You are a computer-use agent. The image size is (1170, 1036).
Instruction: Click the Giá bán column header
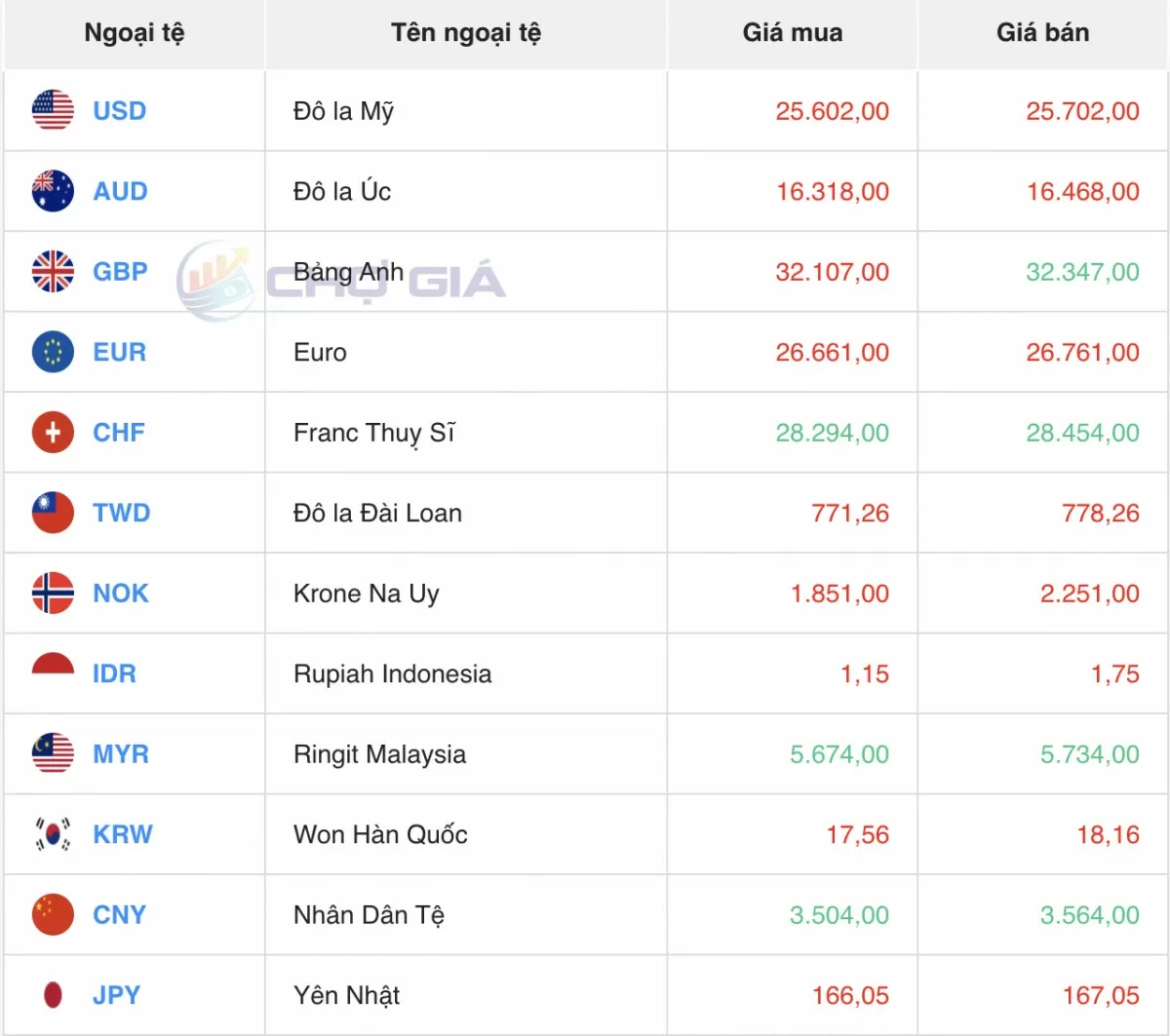(1042, 33)
